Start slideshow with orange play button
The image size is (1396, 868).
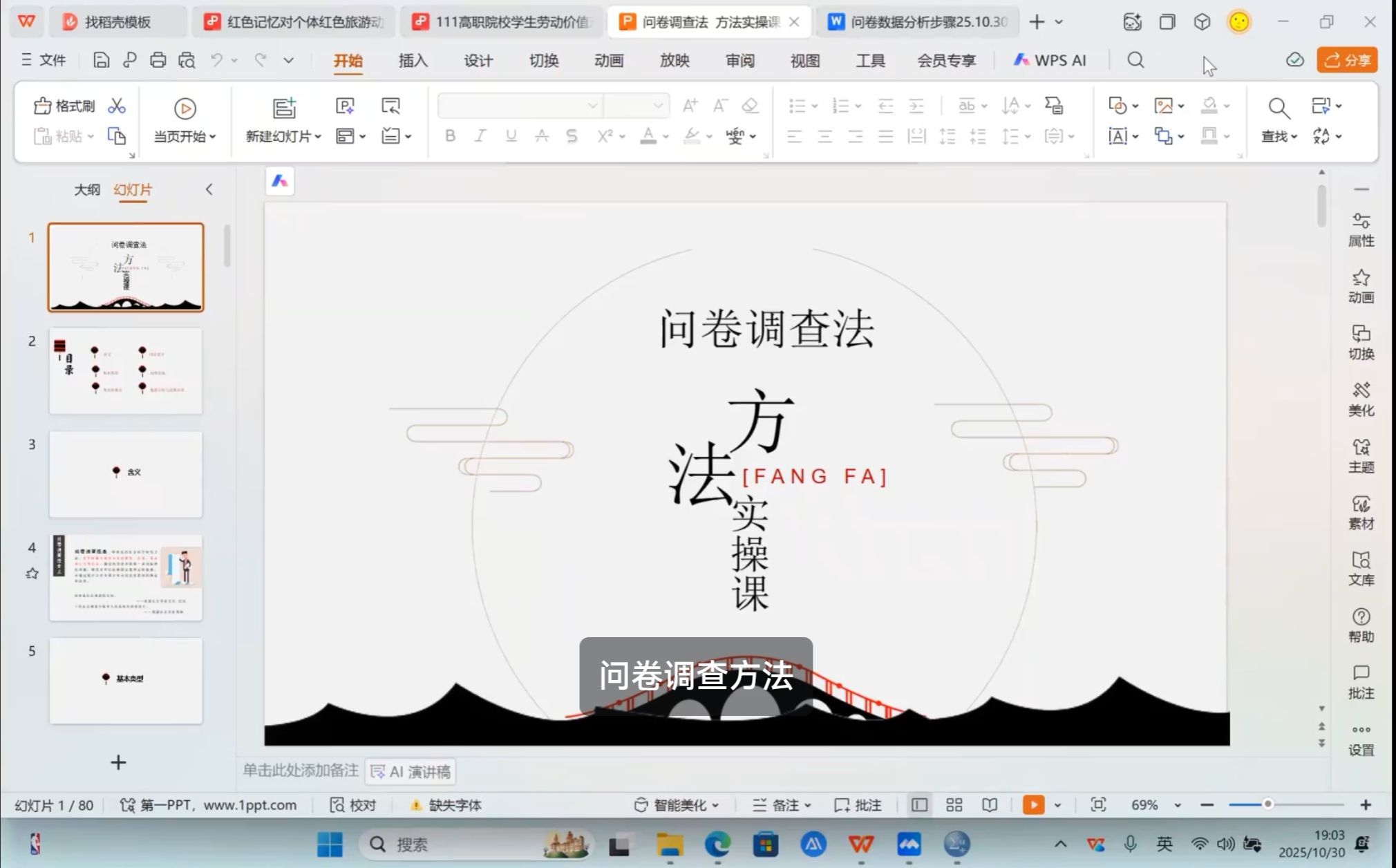click(x=1033, y=805)
